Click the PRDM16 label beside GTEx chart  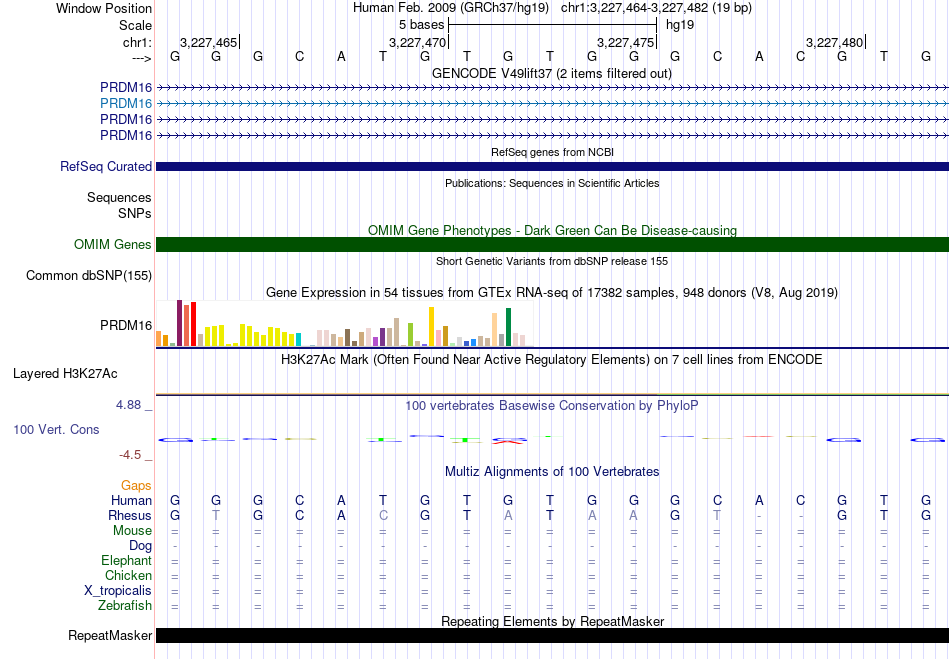126,325
